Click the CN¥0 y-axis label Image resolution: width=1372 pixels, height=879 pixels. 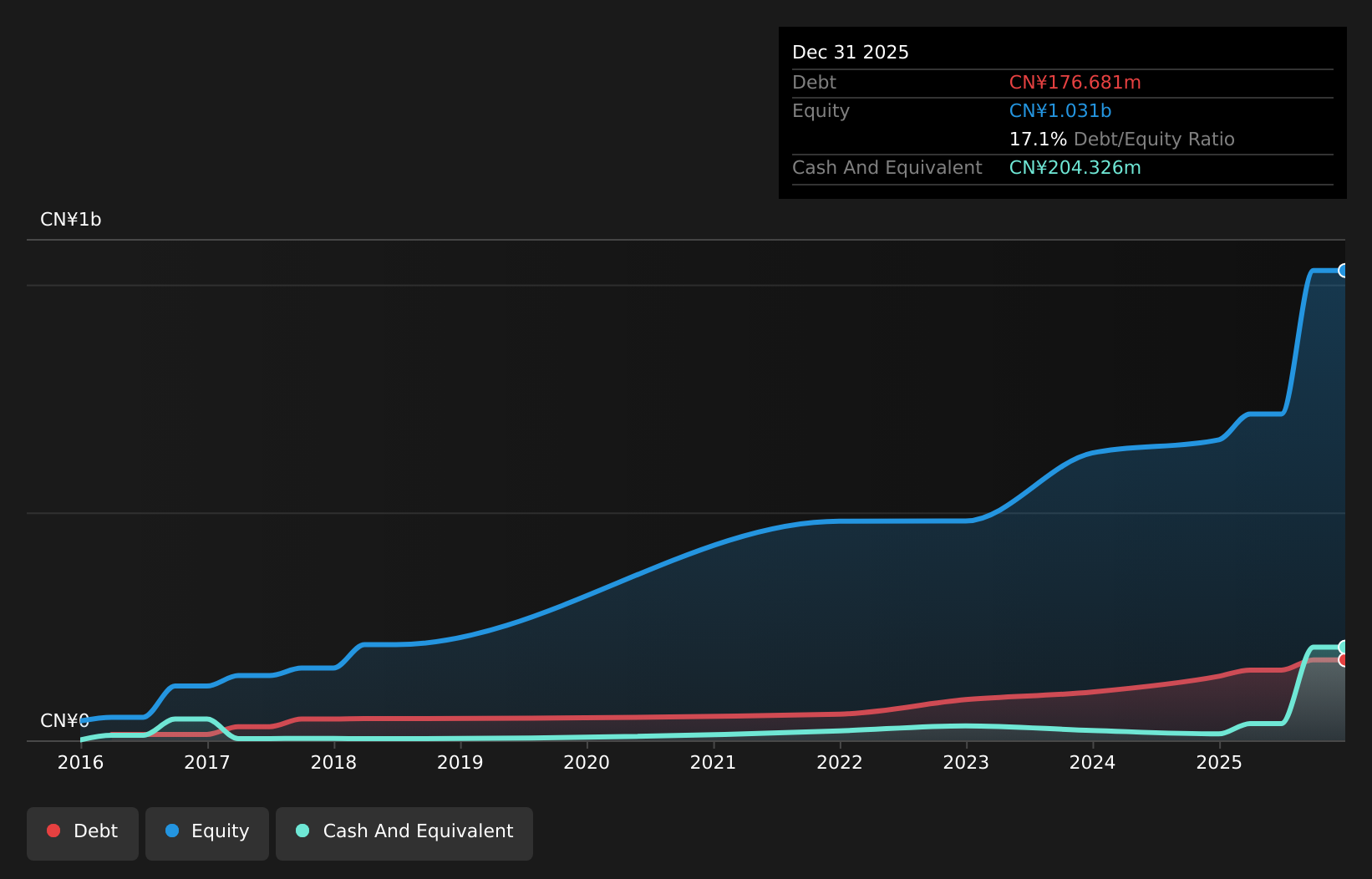pyautogui.click(x=64, y=721)
